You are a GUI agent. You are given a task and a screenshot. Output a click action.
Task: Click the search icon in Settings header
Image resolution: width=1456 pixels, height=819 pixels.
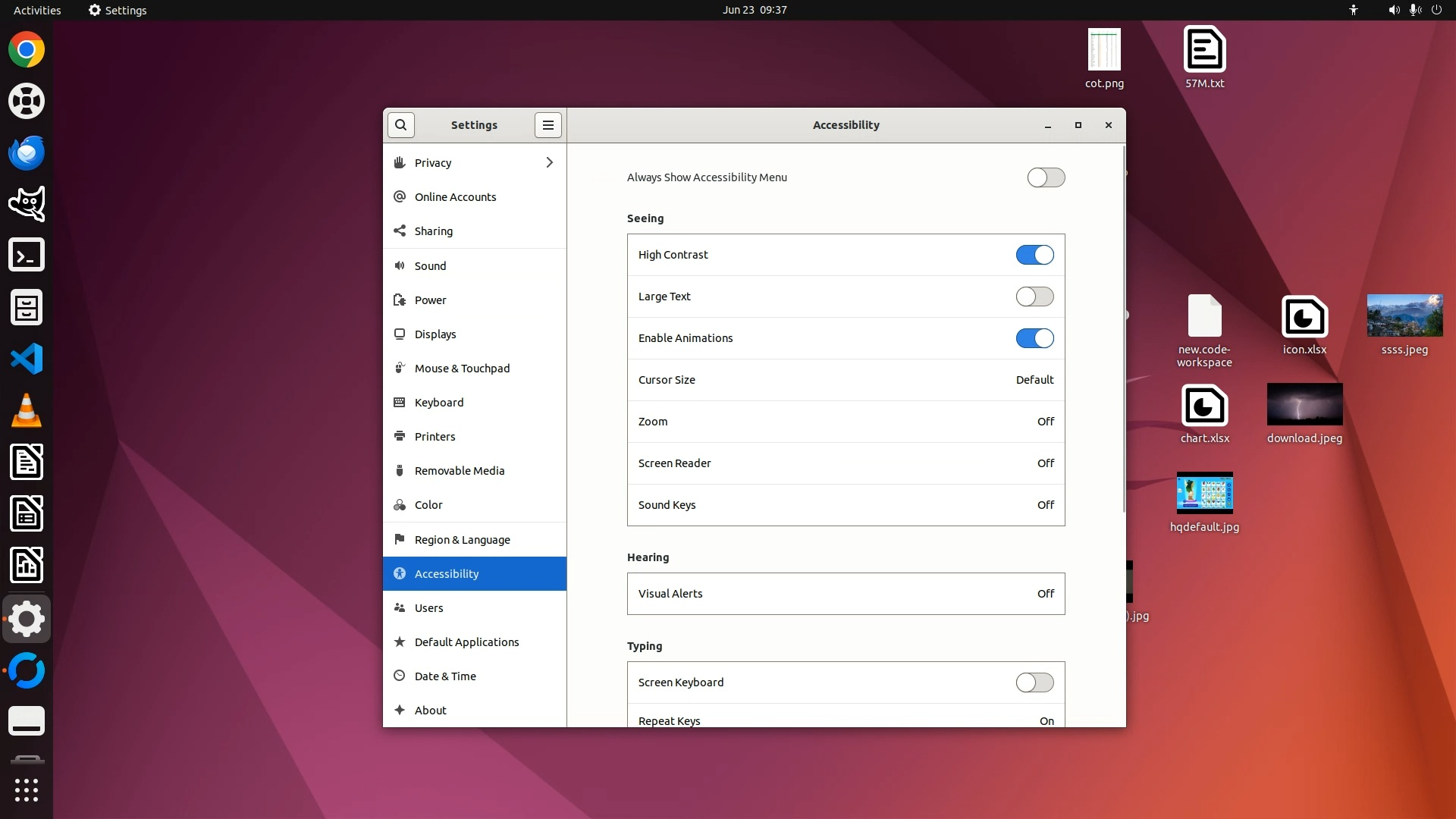400,125
